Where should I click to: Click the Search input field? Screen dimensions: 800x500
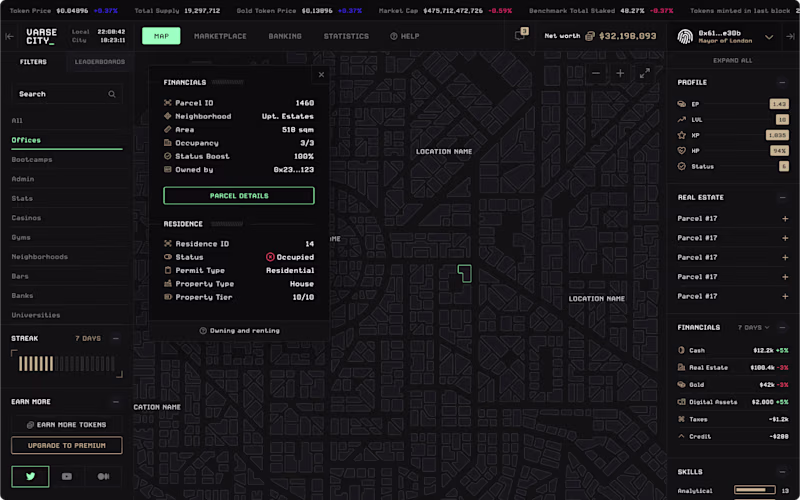[67, 94]
